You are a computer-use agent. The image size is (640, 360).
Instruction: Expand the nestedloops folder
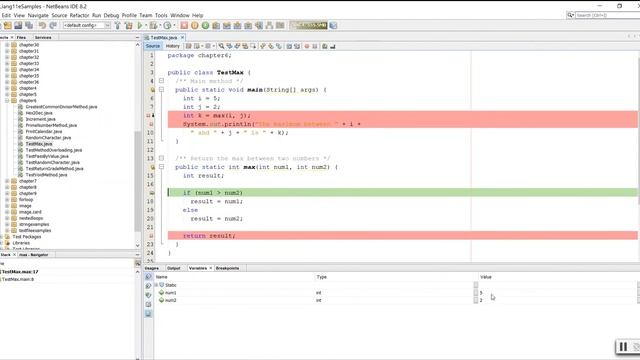point(7,218)
